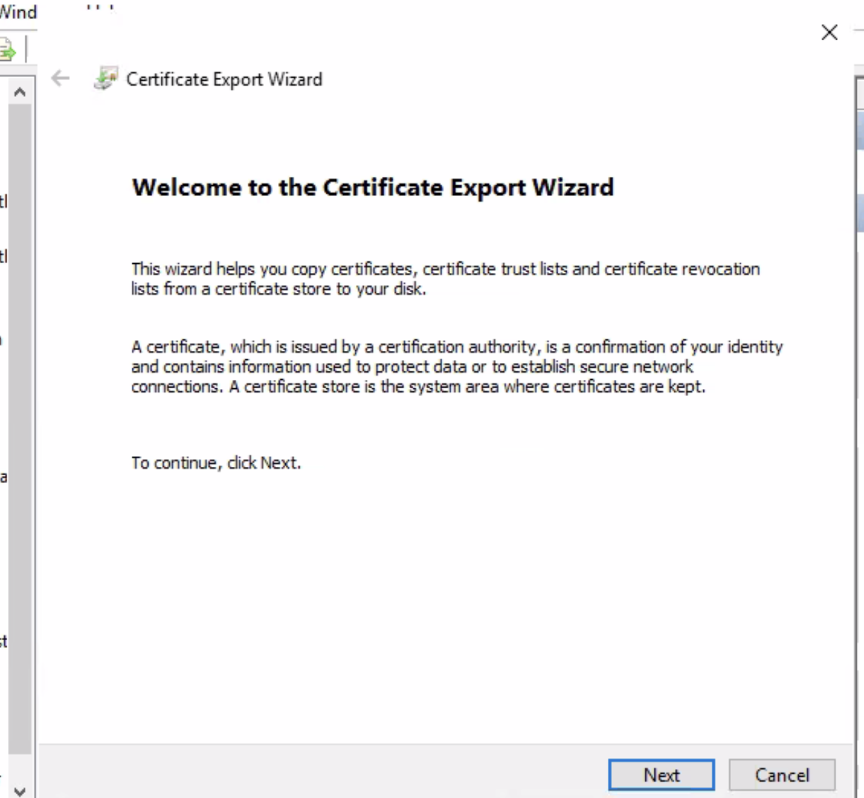Select the lower highlighted row in right pane
This screenshot has height=798, width=864.
[860, 212]
